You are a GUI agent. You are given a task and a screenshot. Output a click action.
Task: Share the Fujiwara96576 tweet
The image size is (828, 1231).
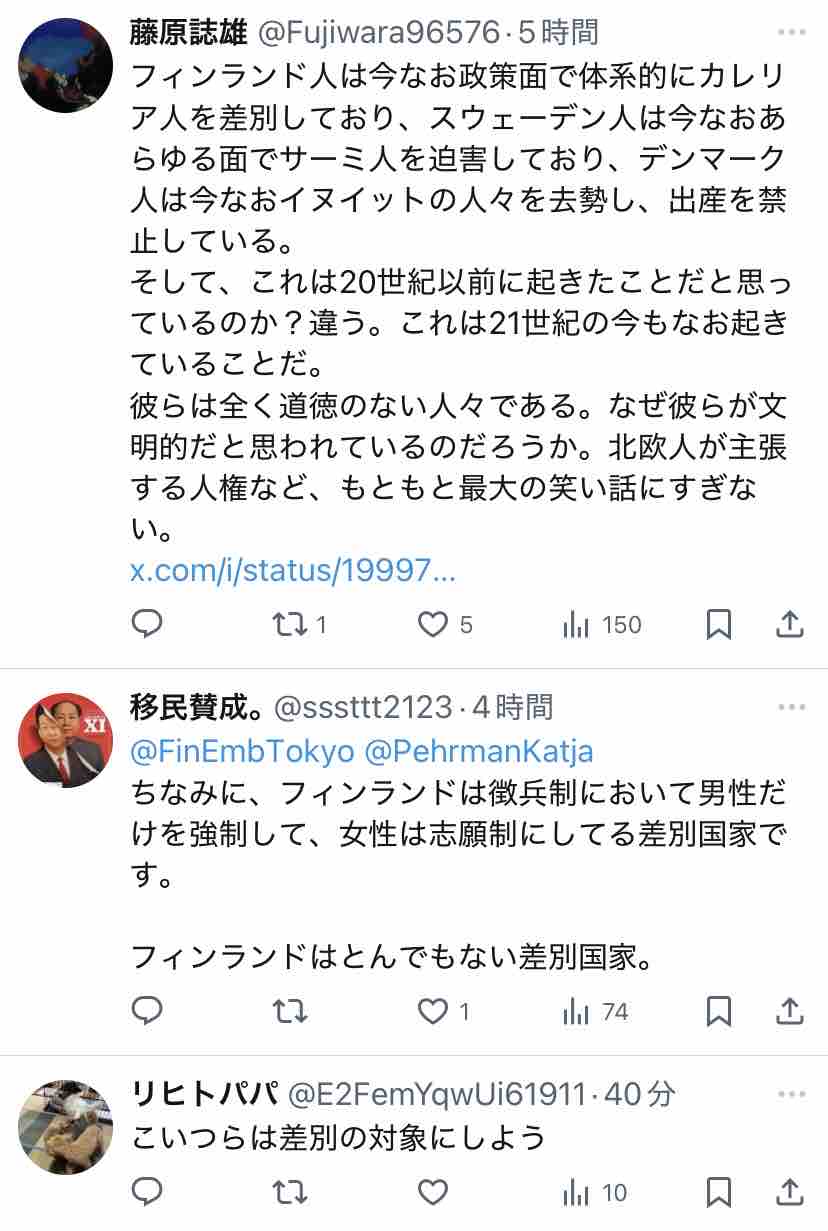(790, 624)
